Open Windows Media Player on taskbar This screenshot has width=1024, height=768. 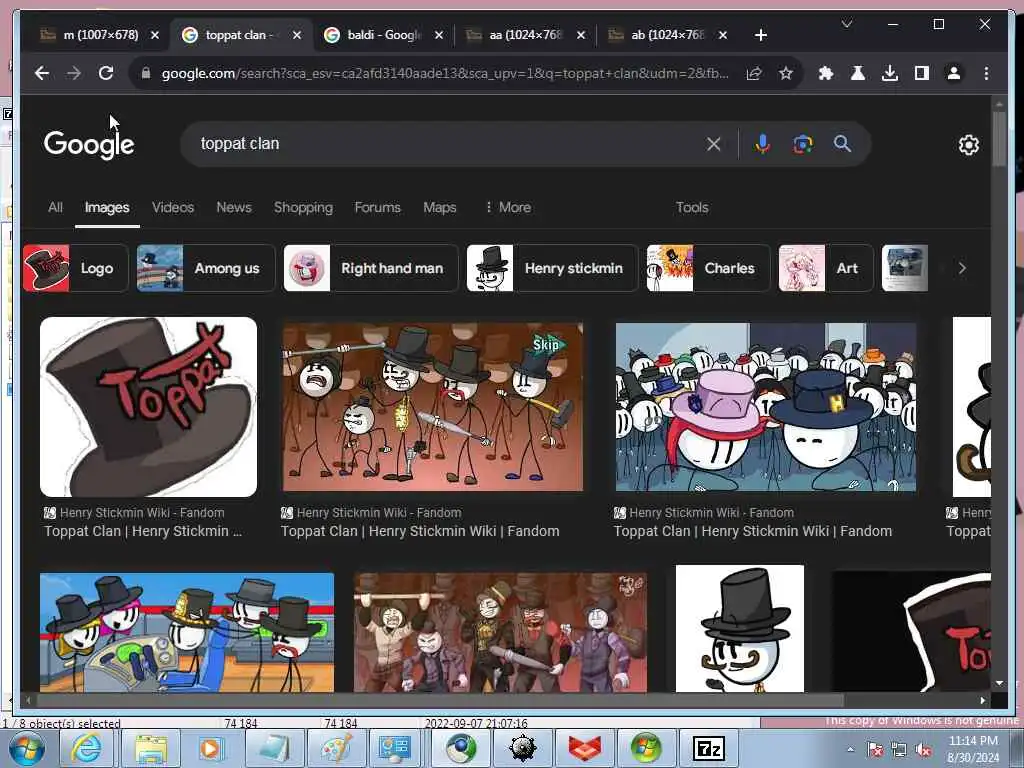[210, 748]
